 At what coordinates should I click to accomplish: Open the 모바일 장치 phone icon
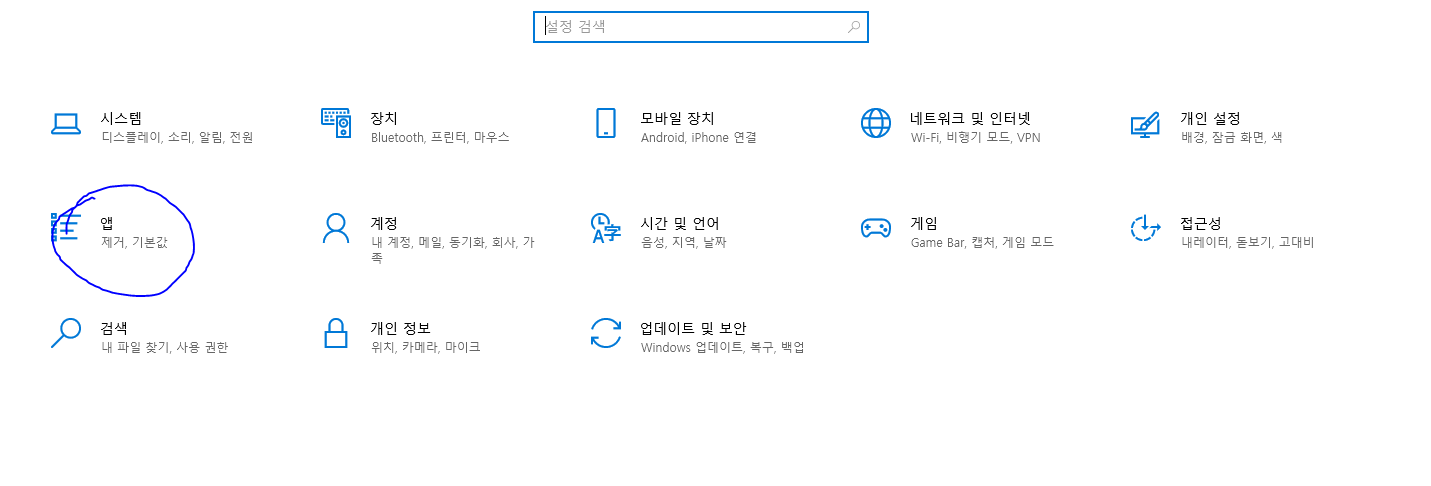606,123
